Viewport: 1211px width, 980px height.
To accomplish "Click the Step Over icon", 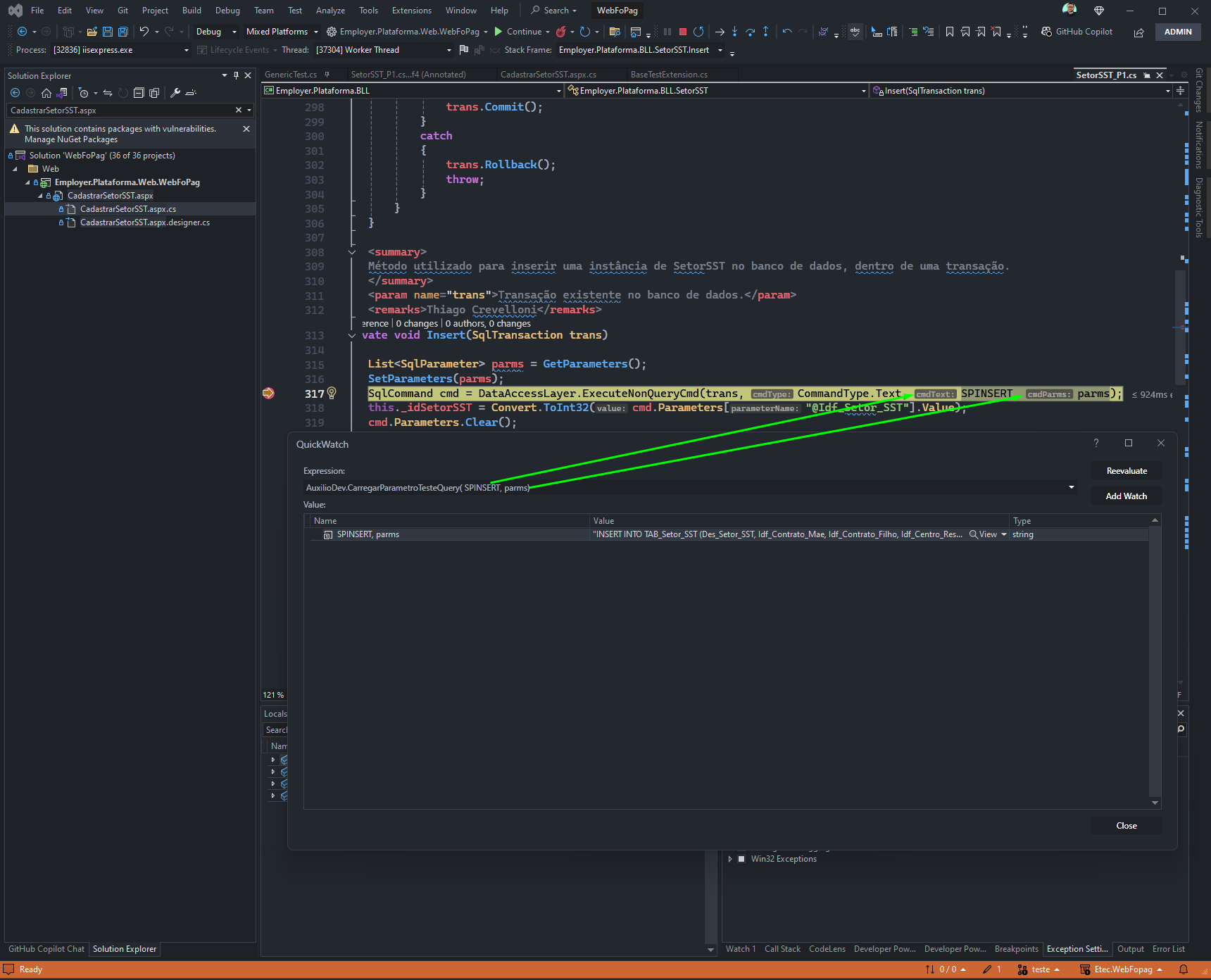I will [x=750, y=32].
